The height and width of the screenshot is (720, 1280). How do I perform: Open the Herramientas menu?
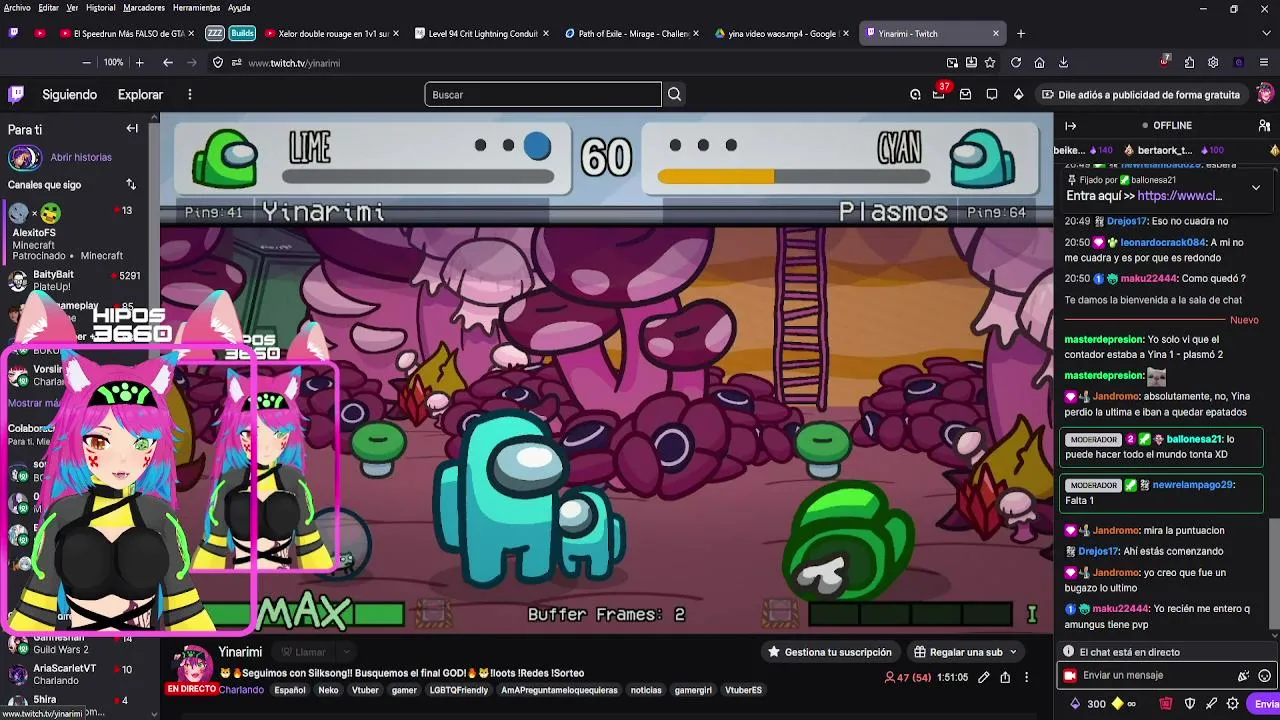pyautogui.click(x=196, y=8)
